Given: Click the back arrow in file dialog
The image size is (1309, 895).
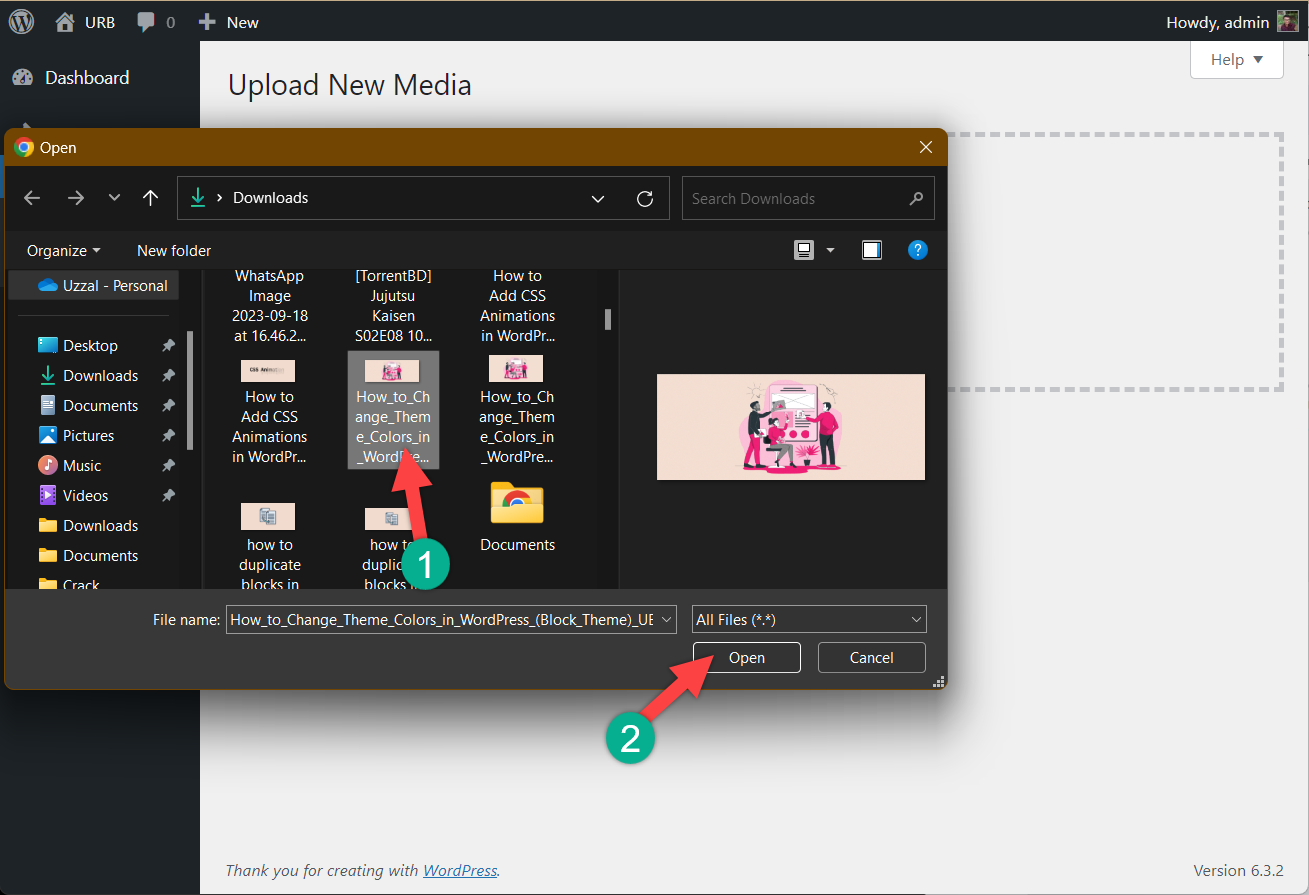Looking at the screenshot, I should (x=32, y=198).
